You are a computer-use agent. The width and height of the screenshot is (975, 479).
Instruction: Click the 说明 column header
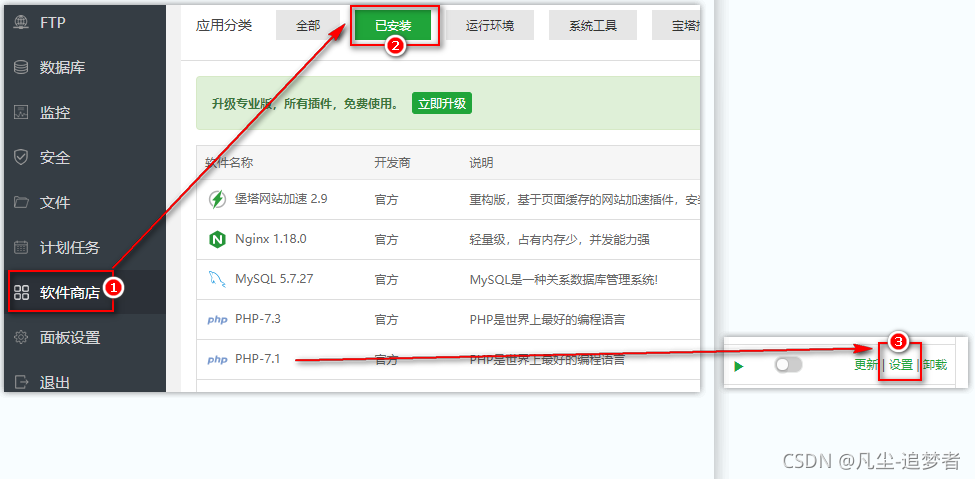coord(481,162)
